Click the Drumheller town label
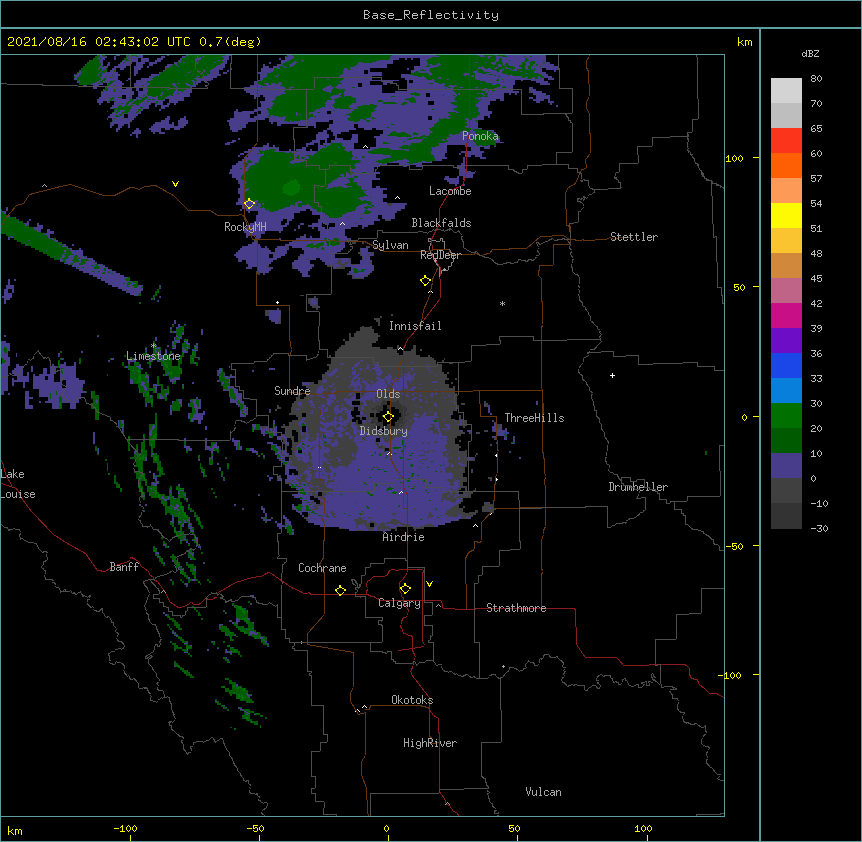The height and width of the screenshot is (842, 862). [638, 487]
